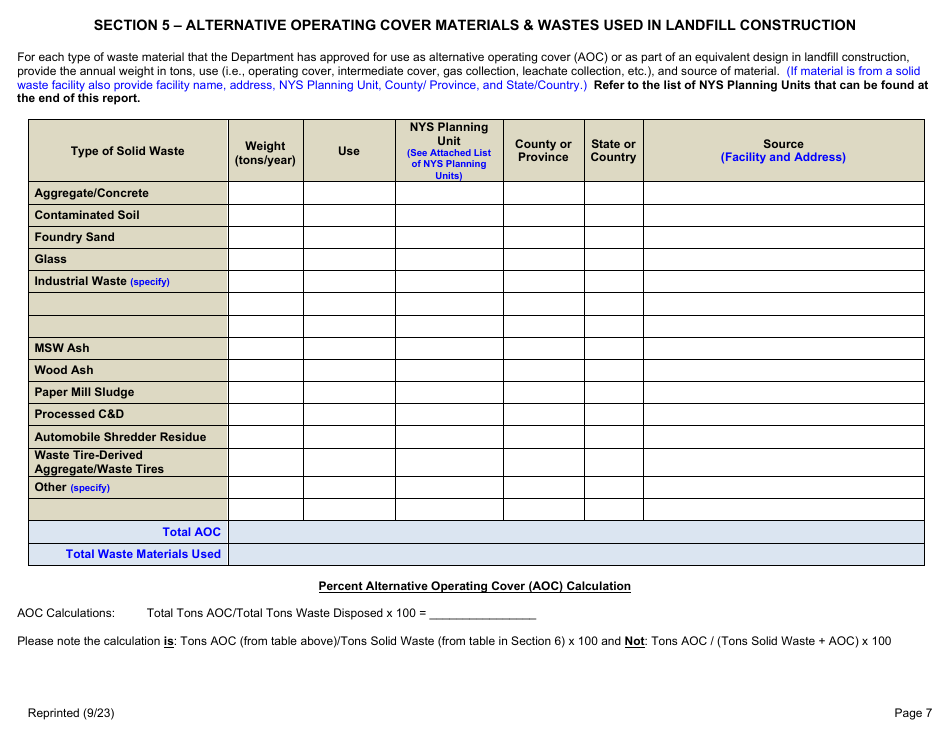Image resolution: width=950 pixels, height=735 pixels.
Task: Click the Use cell for Contaminated Soil
Action: [349, 215]
